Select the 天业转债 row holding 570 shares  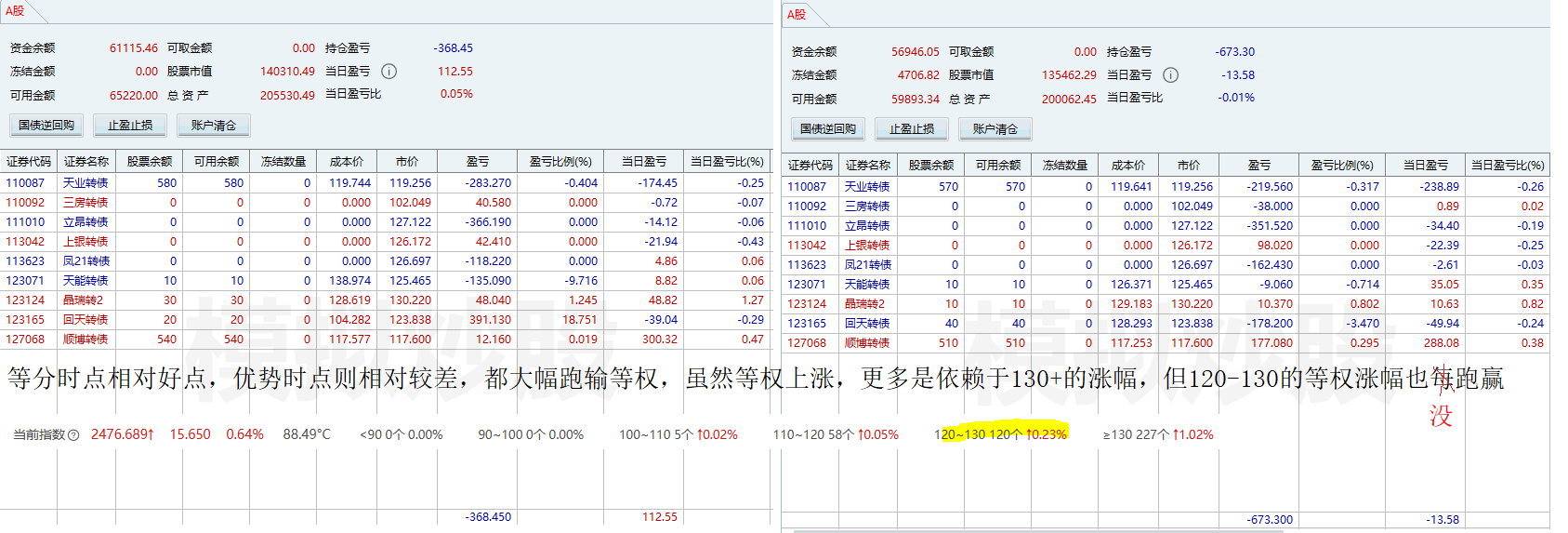[867, 187]
